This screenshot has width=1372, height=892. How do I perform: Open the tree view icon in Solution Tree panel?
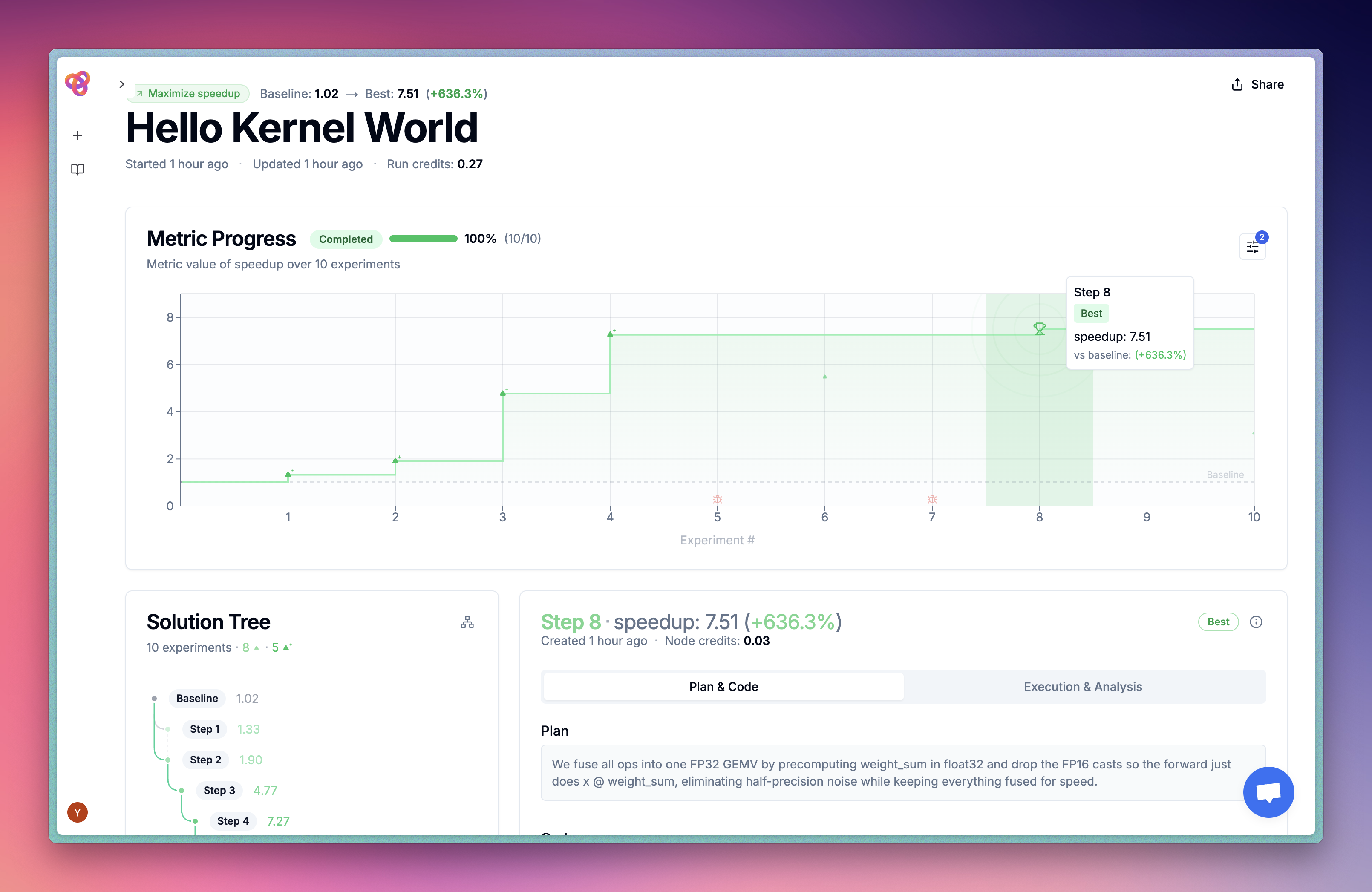click(467, 622)
